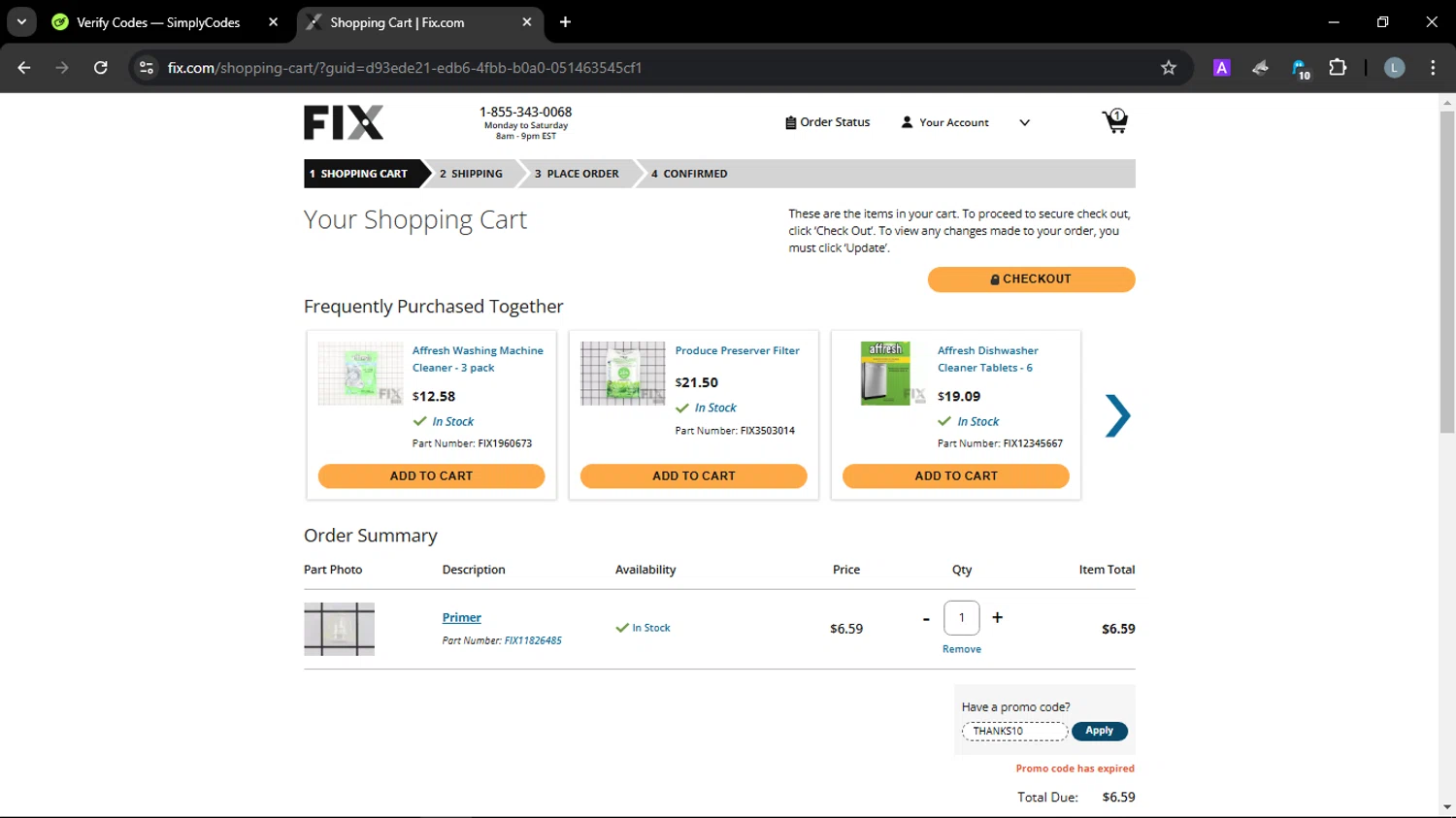Click the Primer part photo
This screenshot has width=1456, height=818.
coord(339,629)
